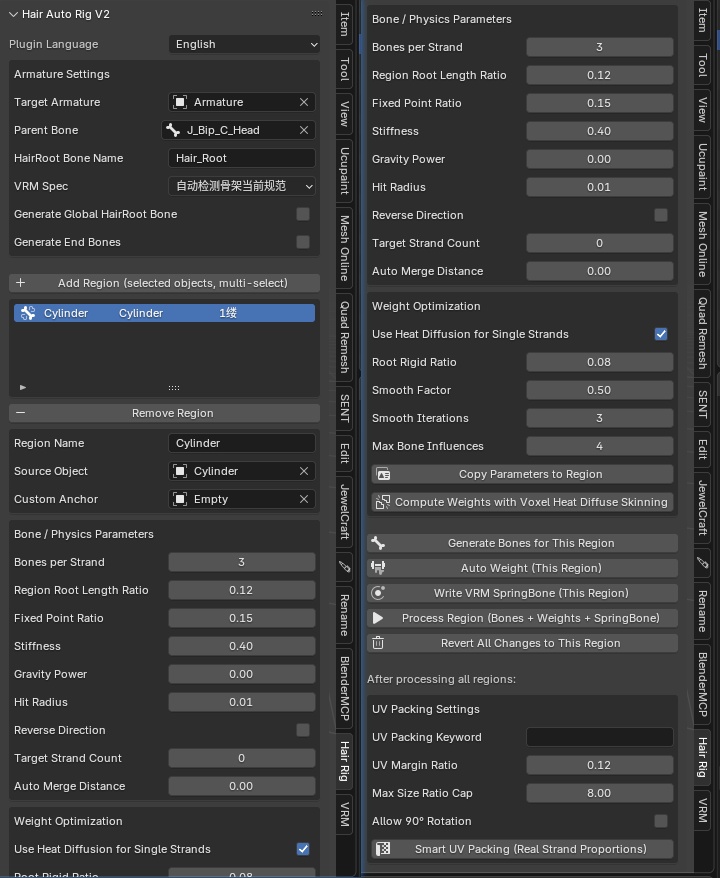Open the Plugin Language dropdown
Screen dimensions: 720x878
244,44
